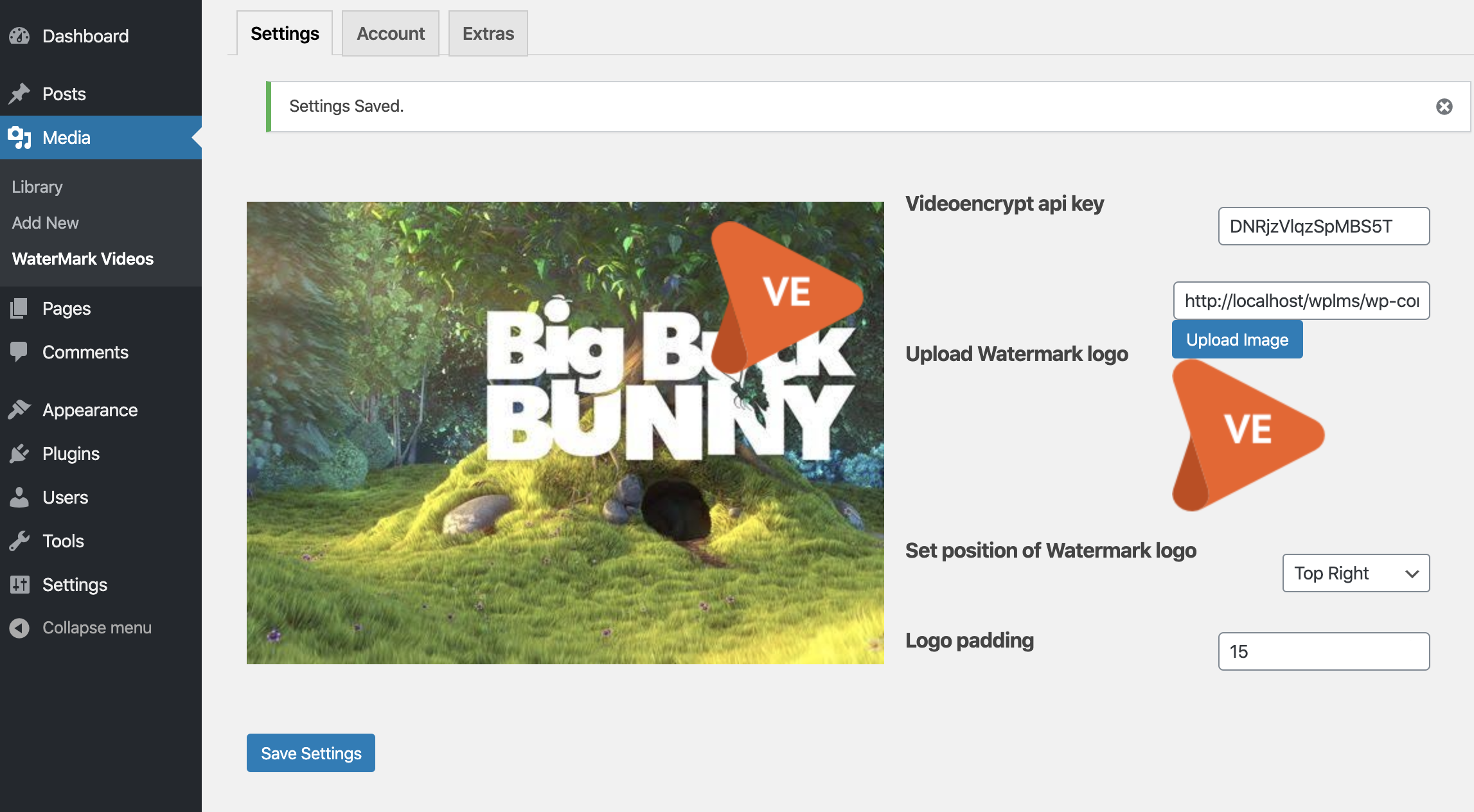Open the WaterMark Videos submenu link
The image size is (1474, 812).
coord(83,259)
